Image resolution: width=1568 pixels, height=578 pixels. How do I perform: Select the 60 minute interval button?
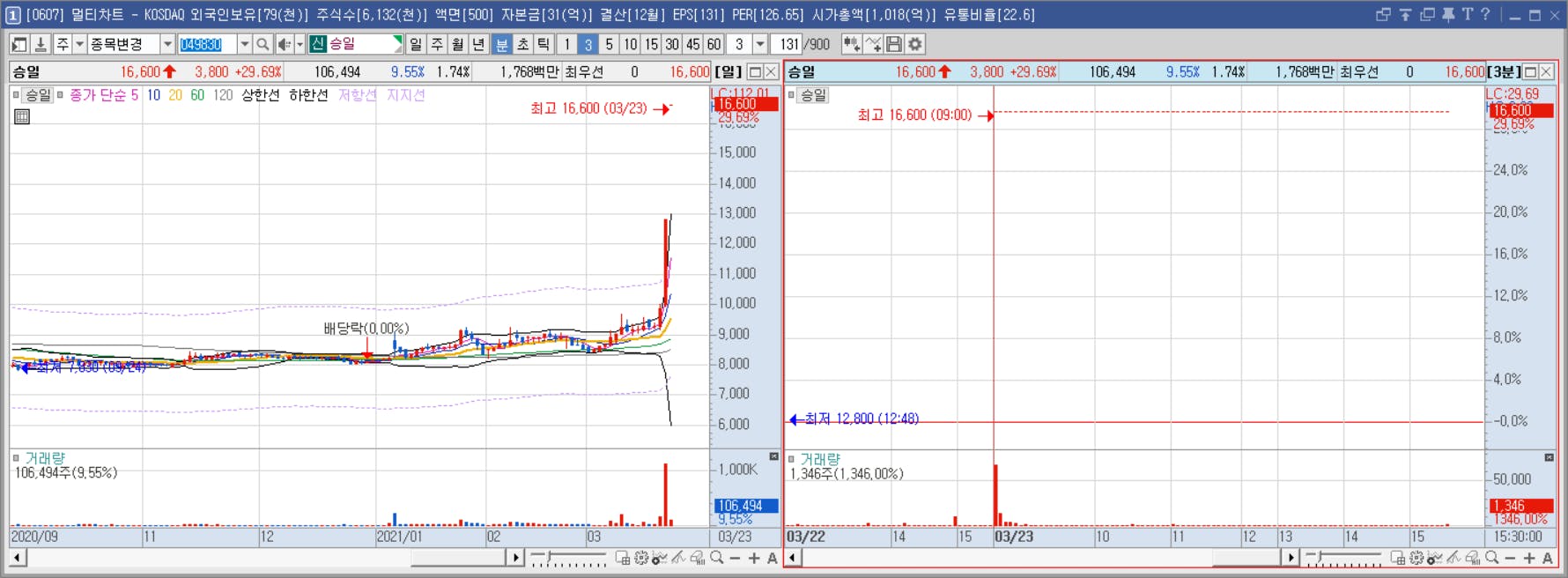714,44
